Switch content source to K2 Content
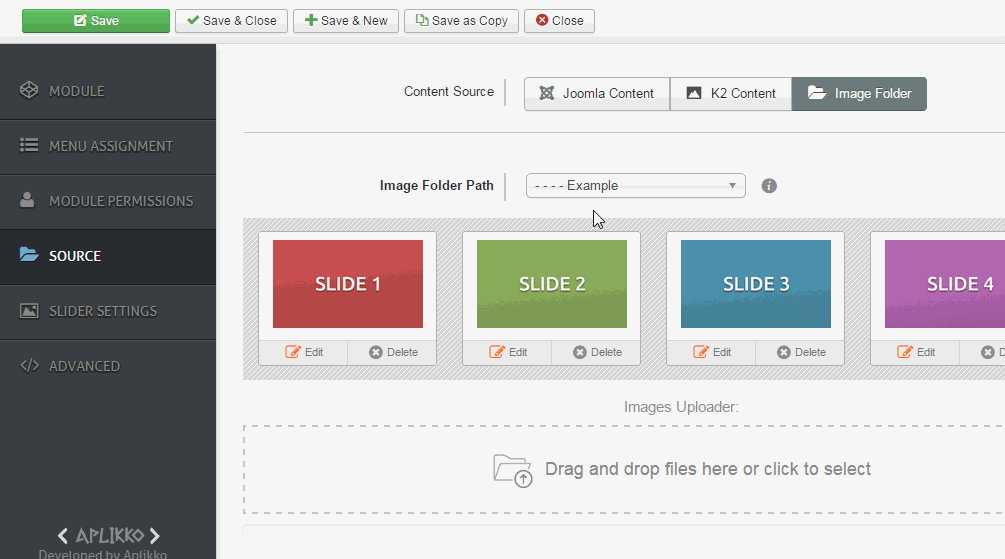This screenshot has width=1005, height=559. [x=730, y=94]
